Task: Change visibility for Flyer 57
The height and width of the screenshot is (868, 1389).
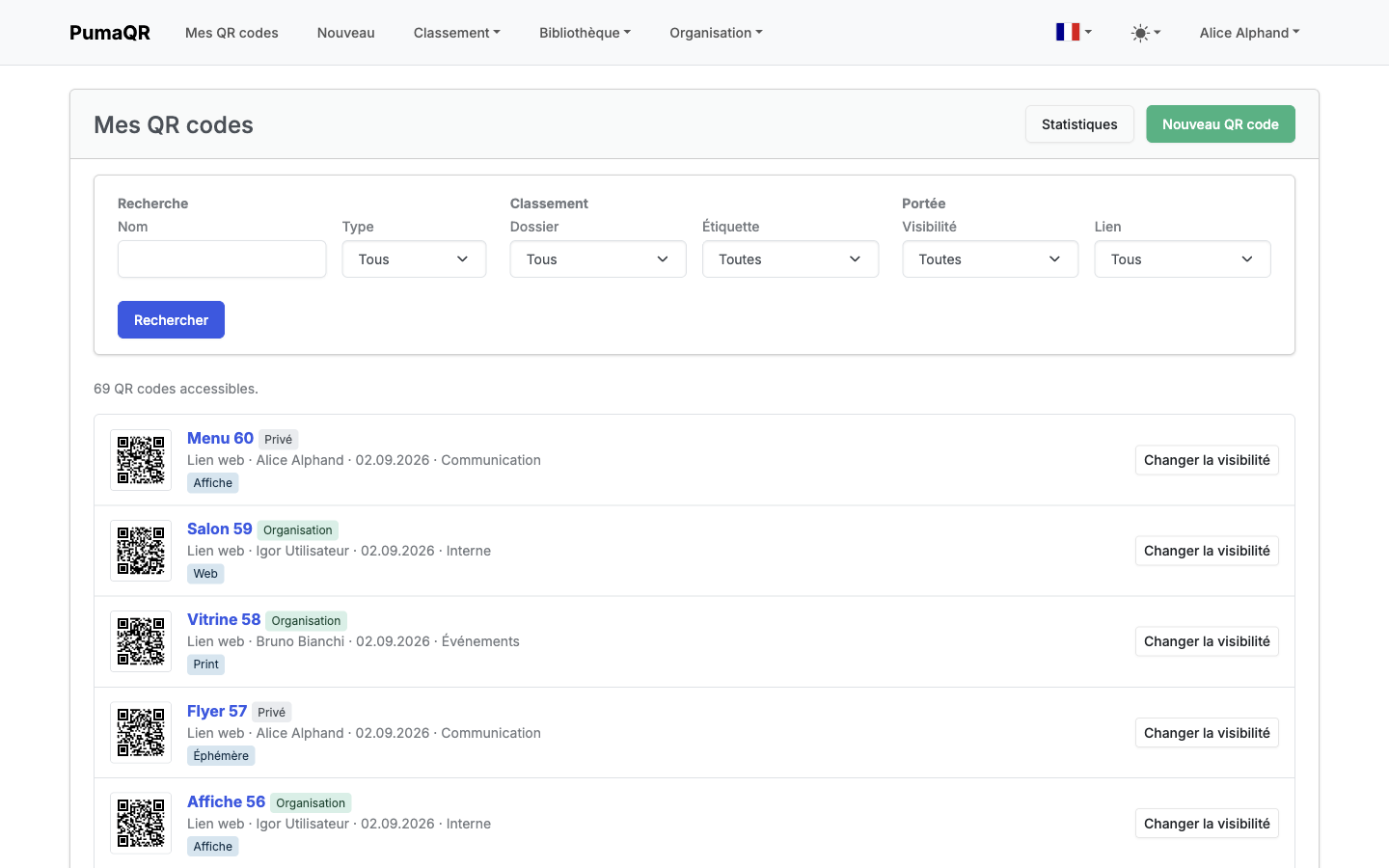Action: (1207, 733)
